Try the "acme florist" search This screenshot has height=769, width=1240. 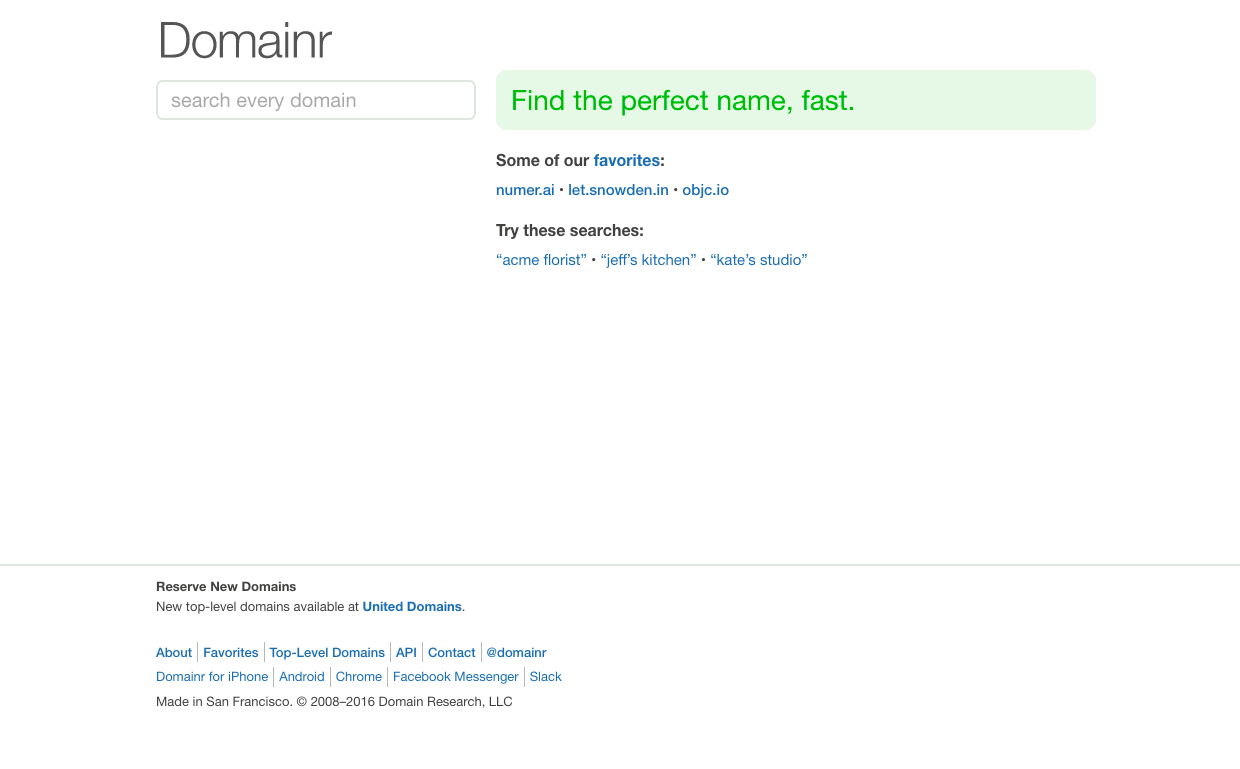click(x=541, y=260)
